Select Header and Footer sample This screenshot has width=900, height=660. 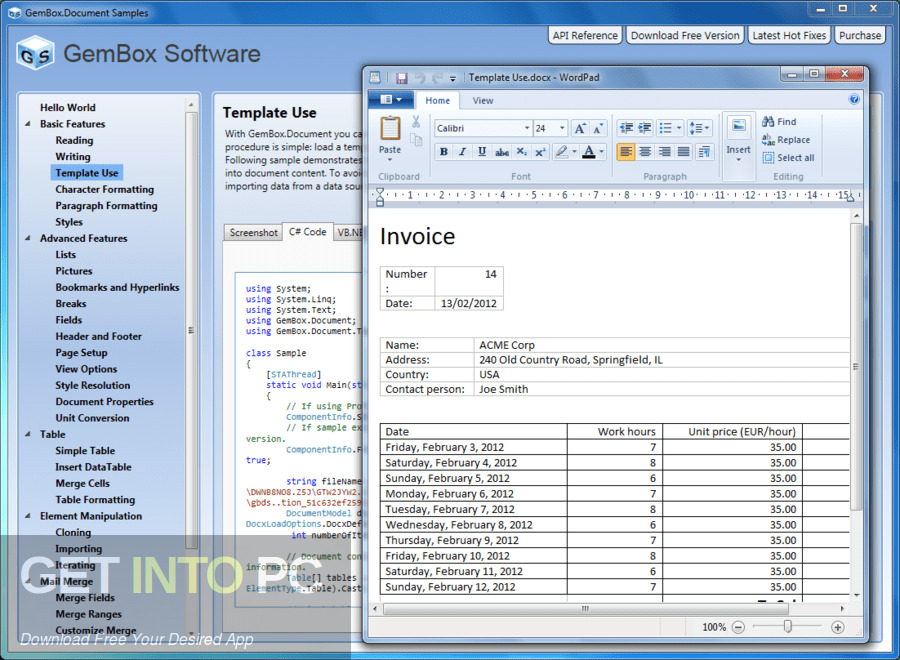[x=98, y=336]
